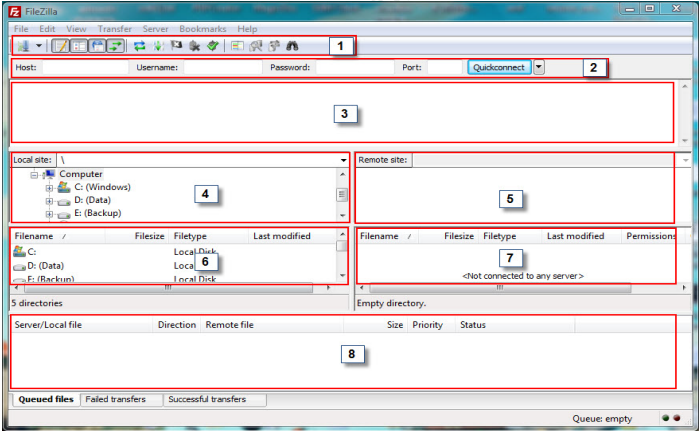Click the Port input field
The image size is (700, 432).
[x=444, y=67]
